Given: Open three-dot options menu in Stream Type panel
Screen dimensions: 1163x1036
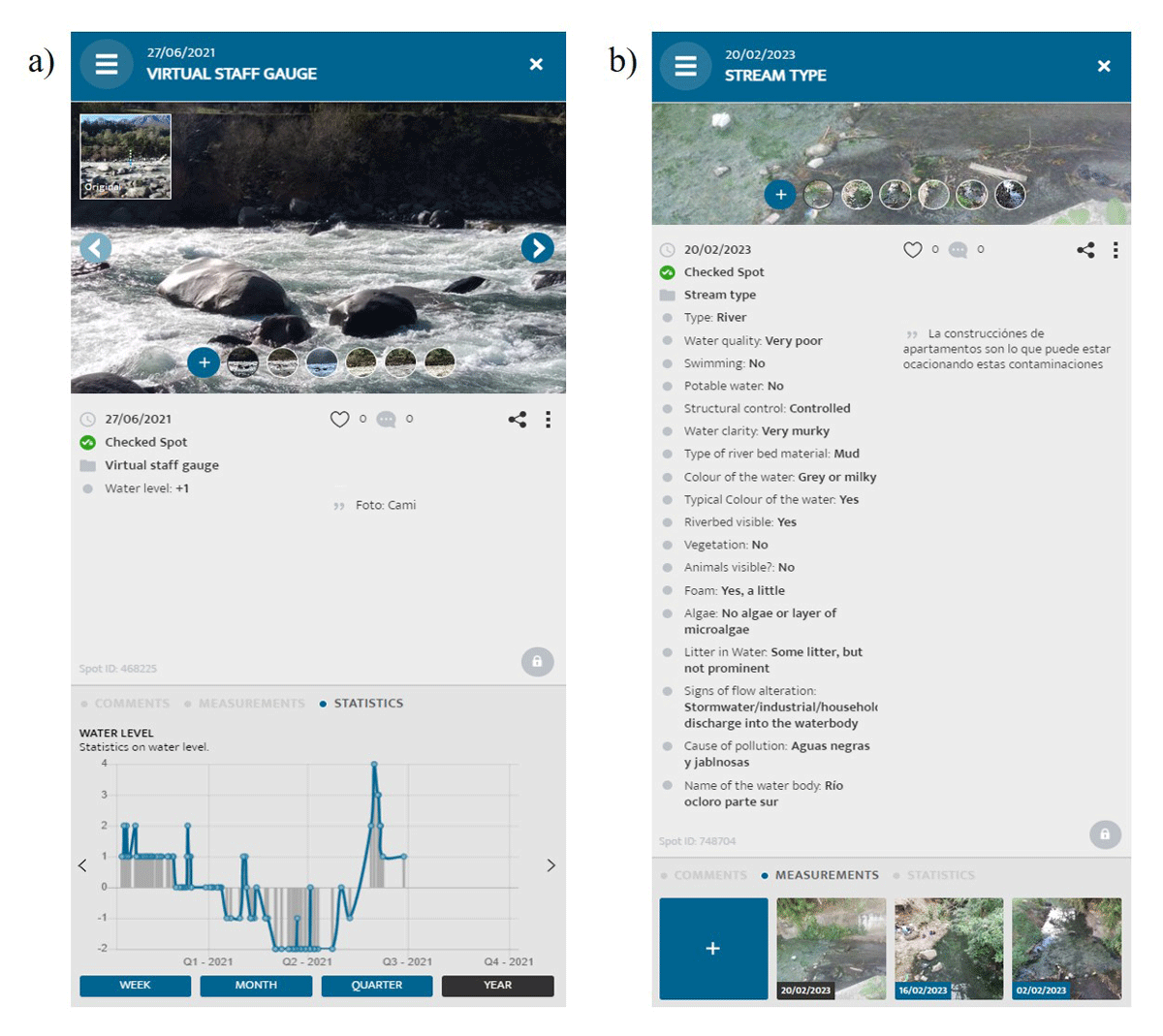Looking at the screenshot, I should pos(1116,250).
